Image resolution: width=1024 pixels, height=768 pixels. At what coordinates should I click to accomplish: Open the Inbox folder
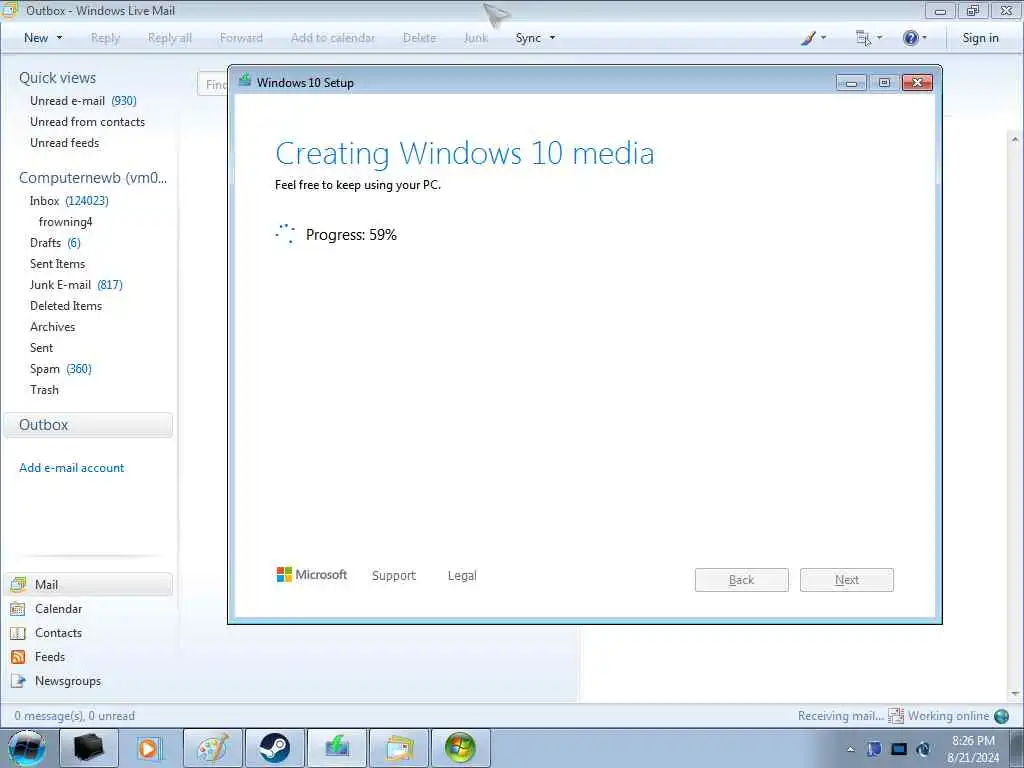click(x=69, y=200)
